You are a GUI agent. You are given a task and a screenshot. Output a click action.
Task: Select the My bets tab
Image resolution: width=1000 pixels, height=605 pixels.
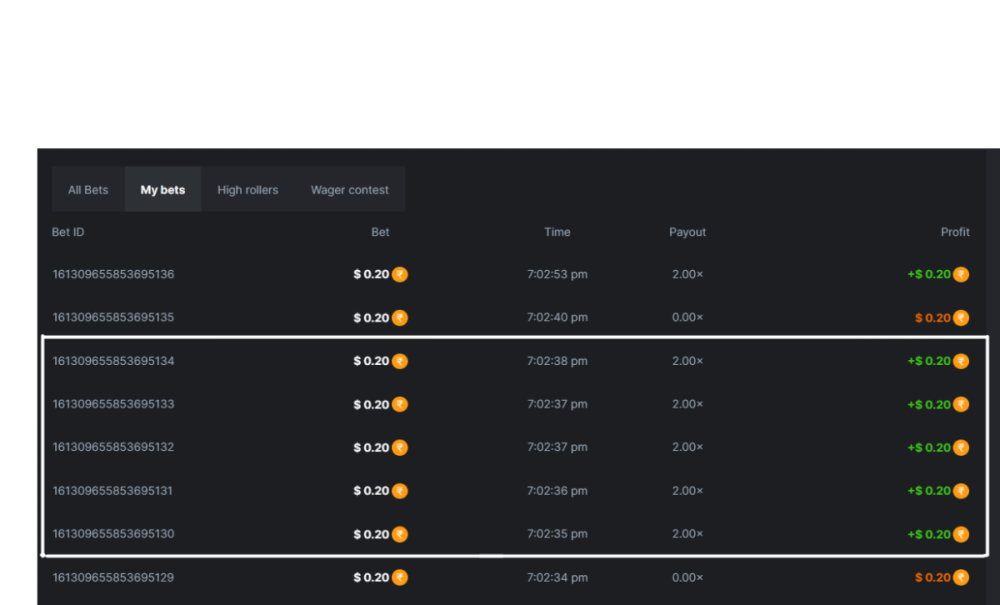pyautogui.click(x=162, y=190)
